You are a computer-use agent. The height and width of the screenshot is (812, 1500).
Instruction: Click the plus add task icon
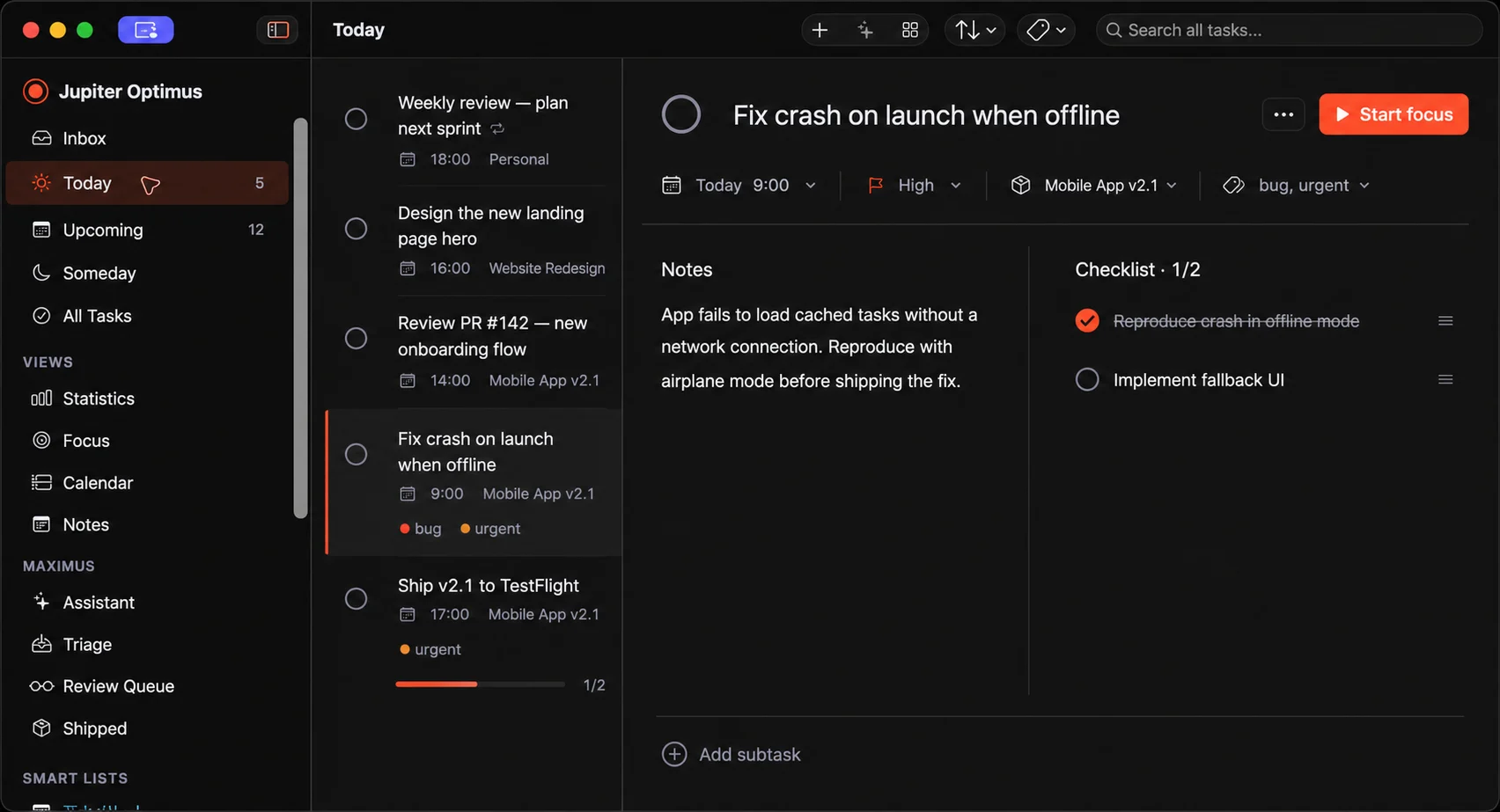pyautogui.click(x=820, y=30)
